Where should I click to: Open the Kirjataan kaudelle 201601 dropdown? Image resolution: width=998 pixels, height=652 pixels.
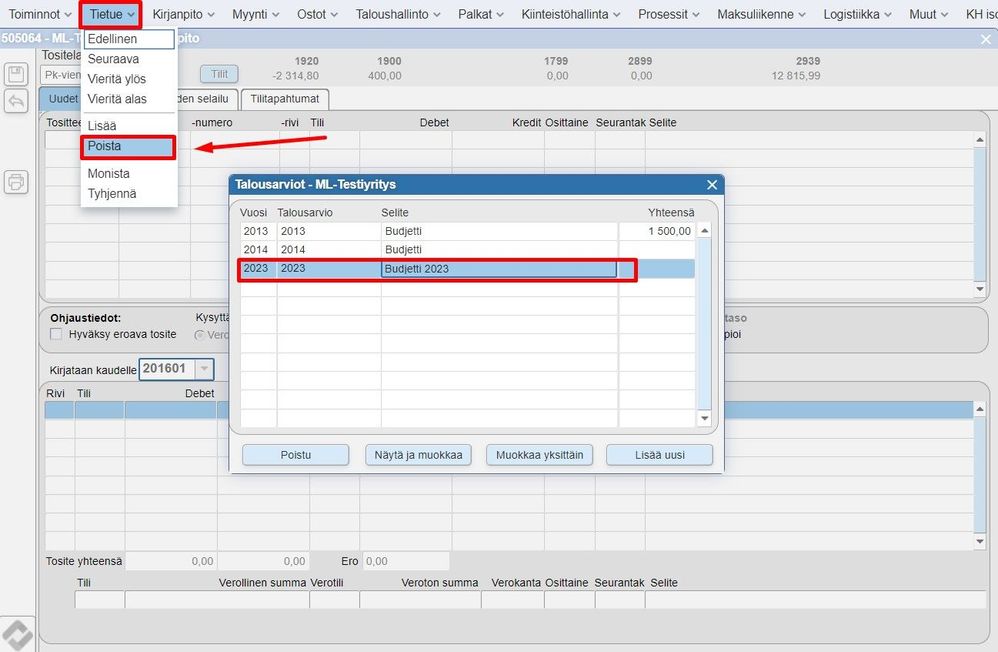(x=204, y=369)
